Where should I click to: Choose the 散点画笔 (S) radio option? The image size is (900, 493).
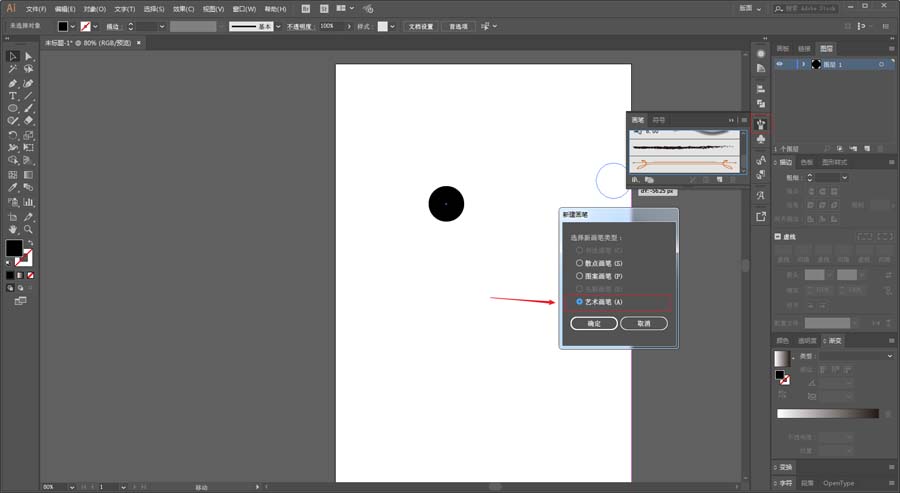point(599,263)
